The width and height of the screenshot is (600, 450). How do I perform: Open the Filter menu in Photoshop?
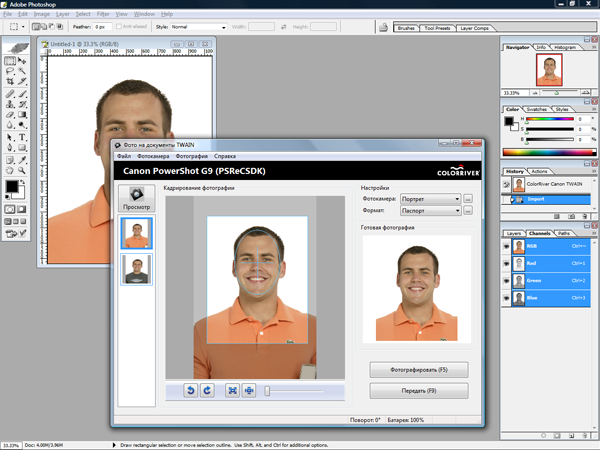pos(103,14)
